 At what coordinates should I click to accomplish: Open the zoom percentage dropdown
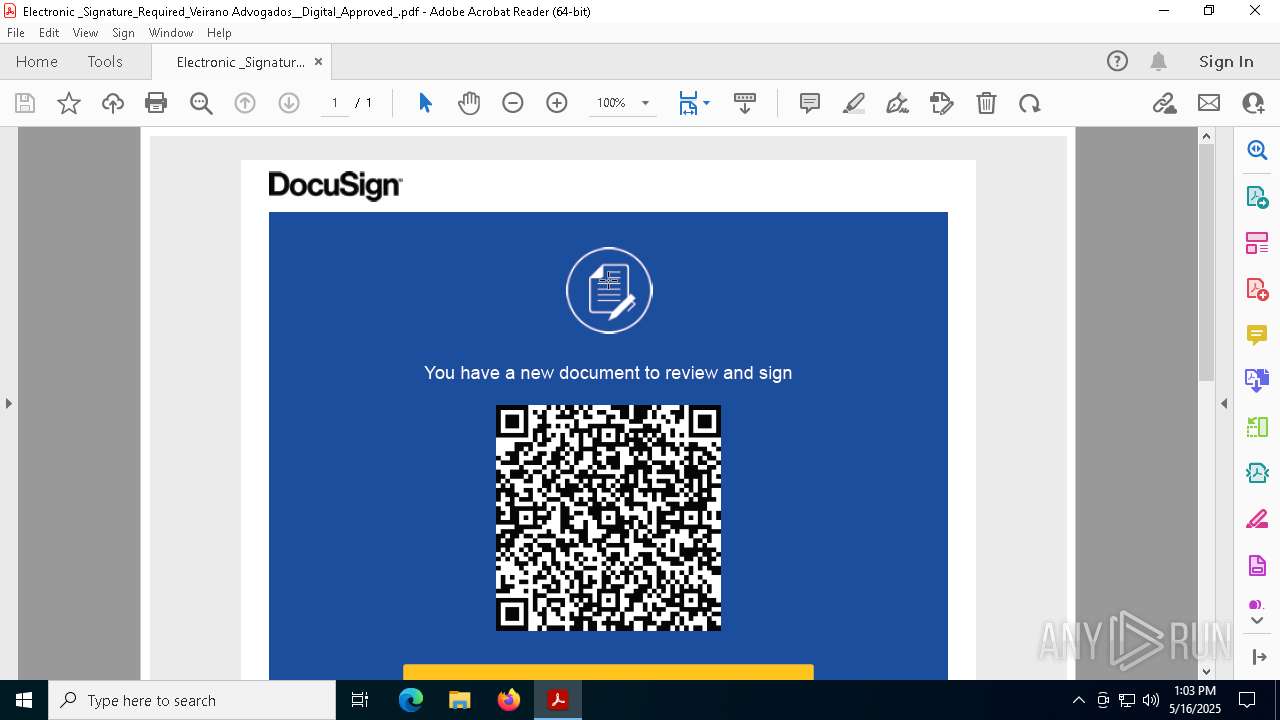(x=645, y=103)
